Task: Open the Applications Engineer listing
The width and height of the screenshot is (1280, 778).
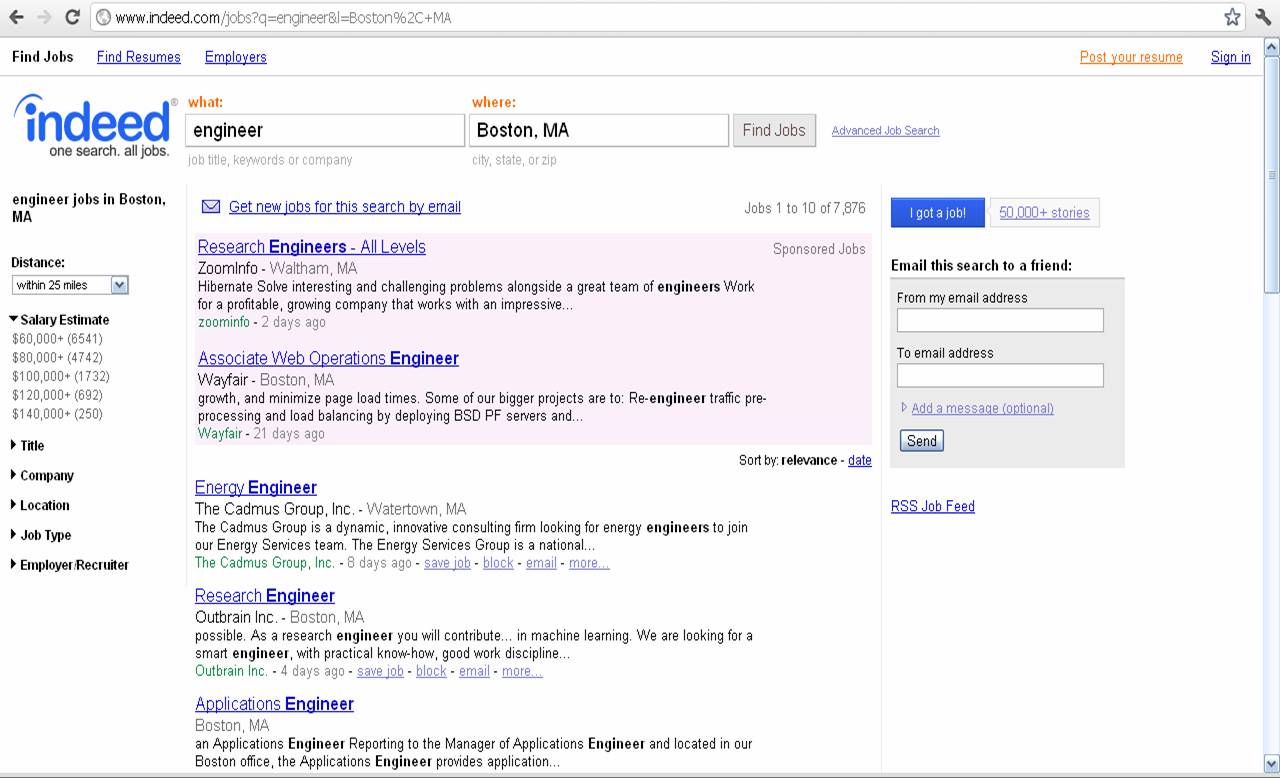Action: [274, 704]
